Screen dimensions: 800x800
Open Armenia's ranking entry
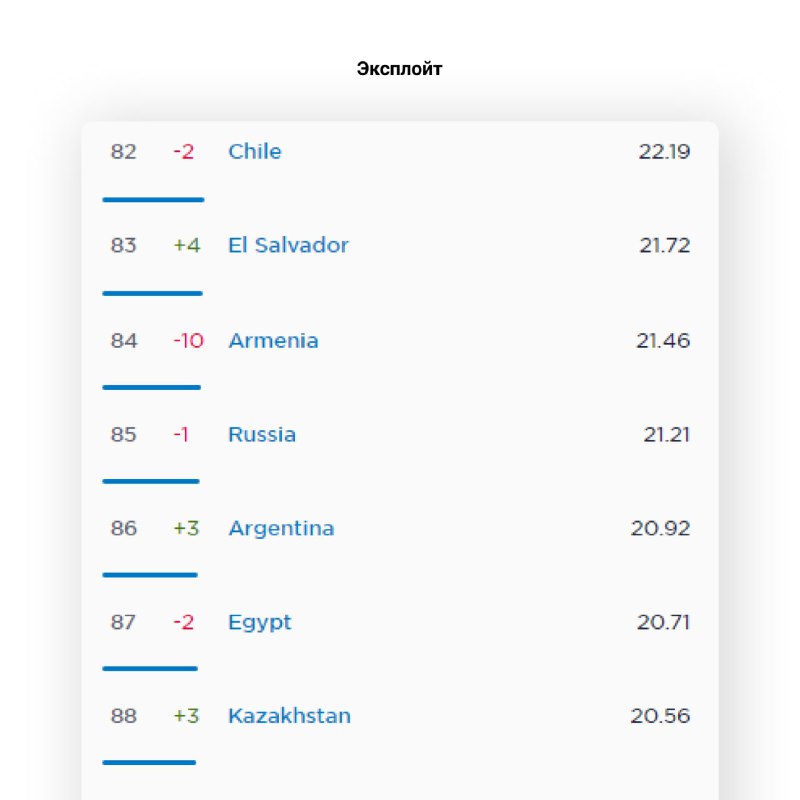(273, 341)
